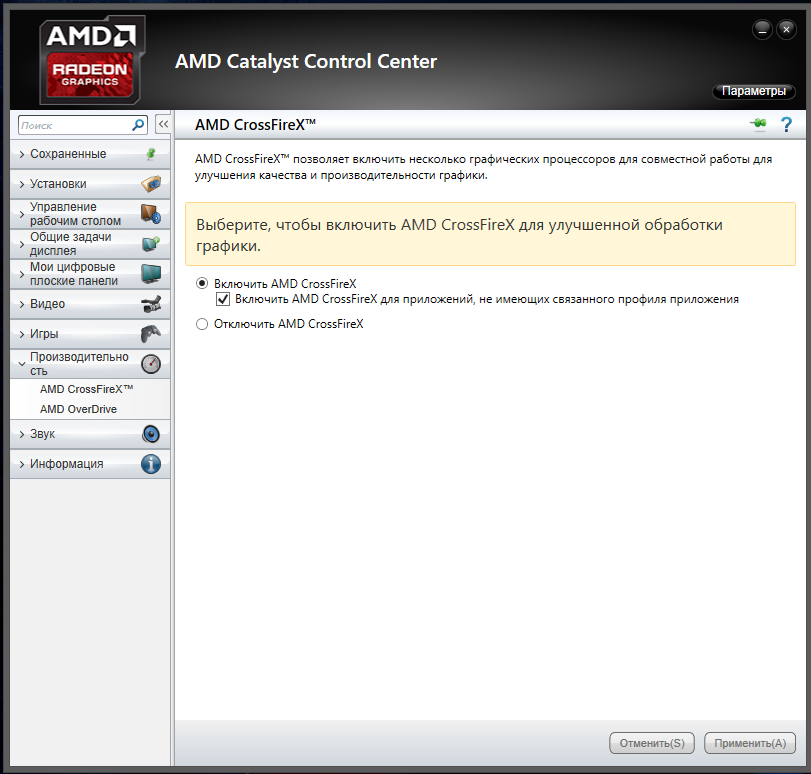The image size is (811, 774).
Task: Select Включить AMD CrossFireX radio button
Action: point(202,284)
